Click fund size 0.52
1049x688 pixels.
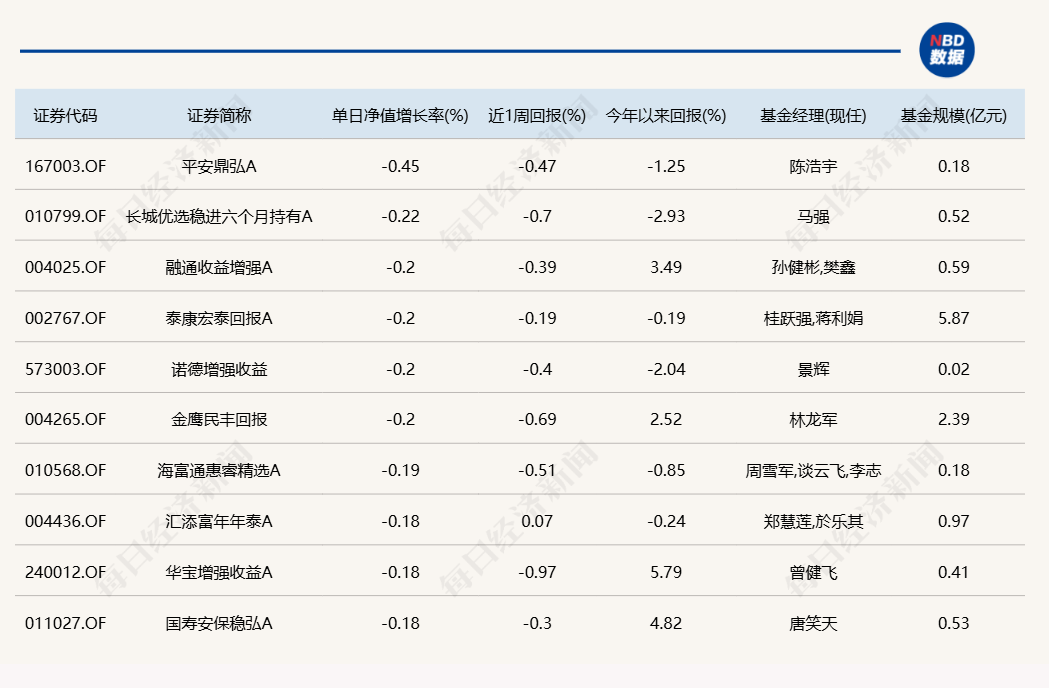coord(953,216)
